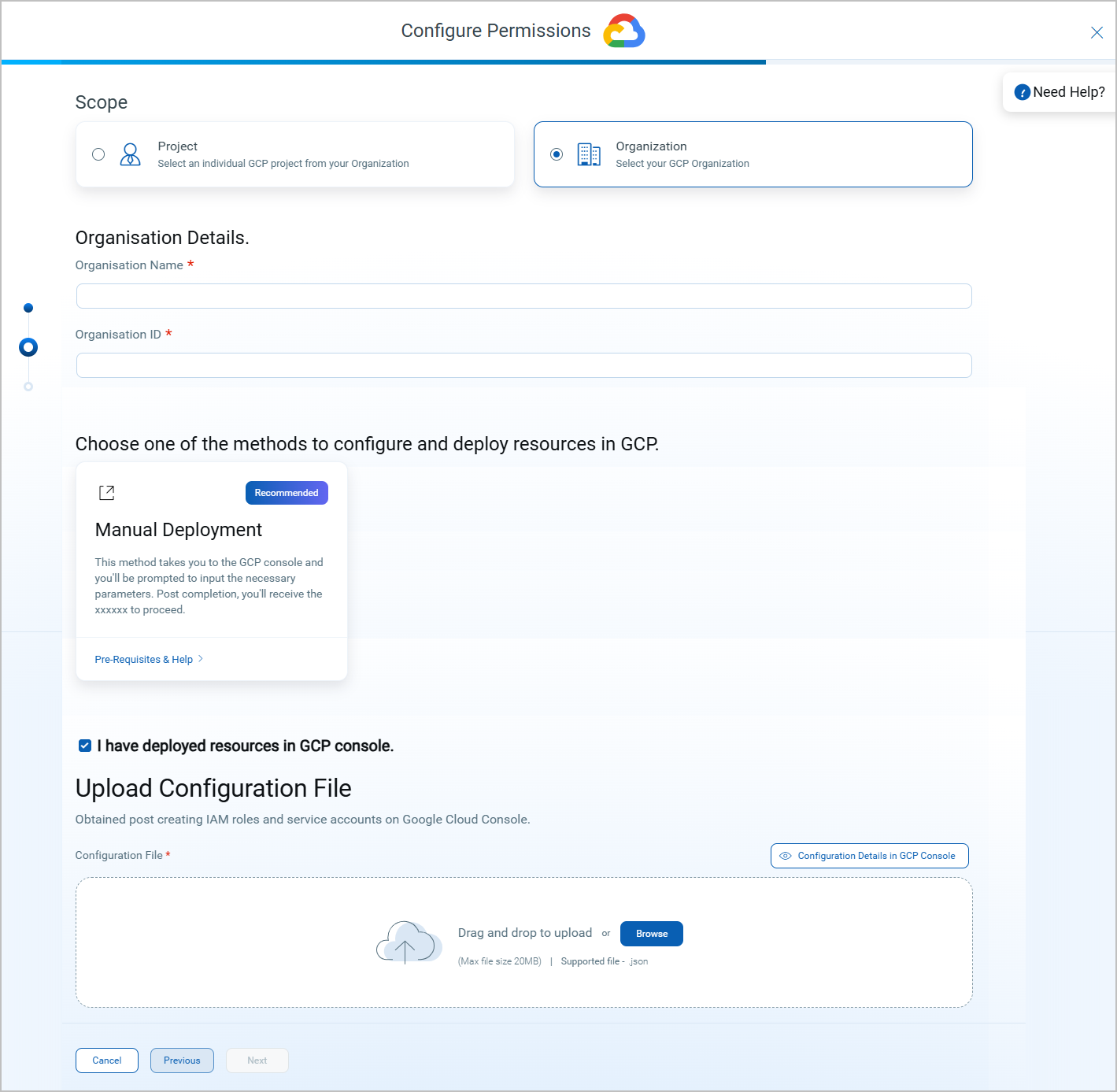Click the Google Cloud logo in header
Screen dimensions: 1117x1092
(x=623, y=31)
